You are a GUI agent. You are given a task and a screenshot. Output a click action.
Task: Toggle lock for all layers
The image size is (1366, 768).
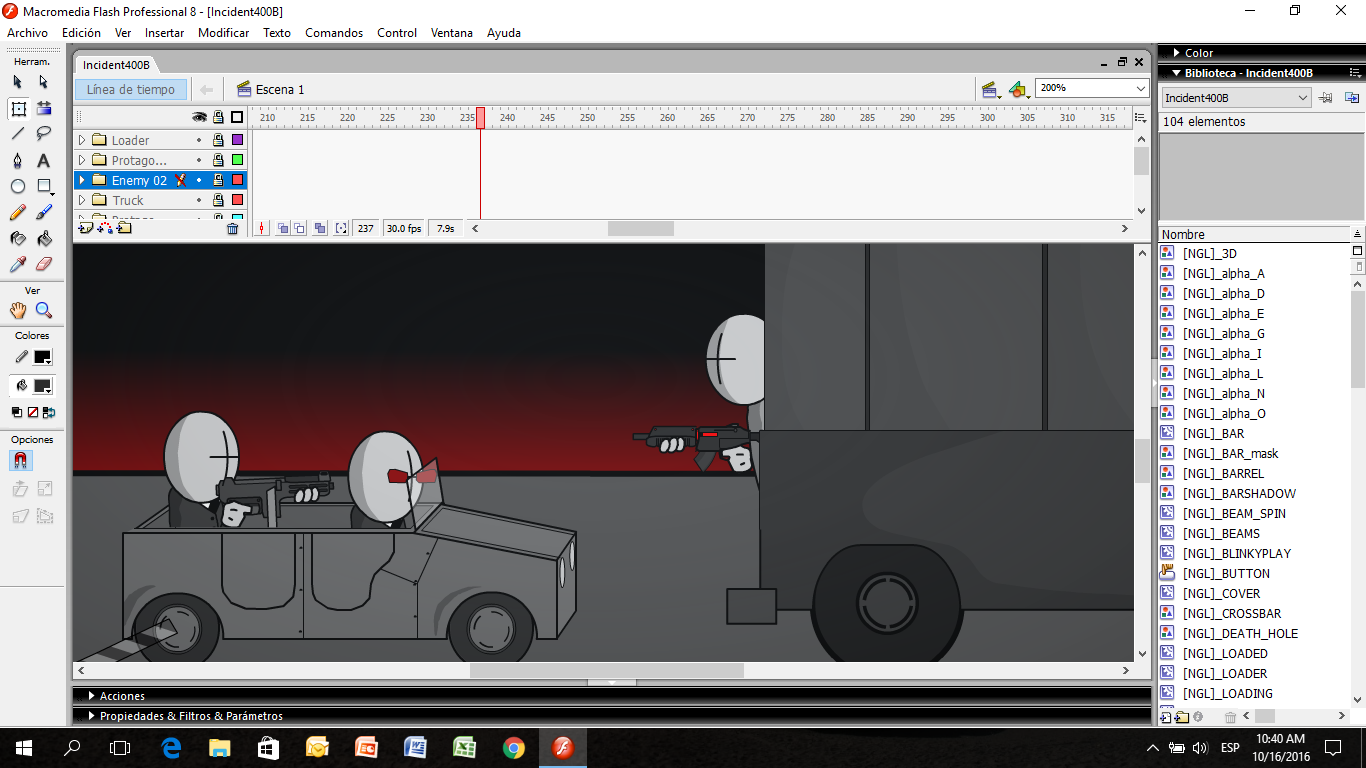click(x=218, y=117)
